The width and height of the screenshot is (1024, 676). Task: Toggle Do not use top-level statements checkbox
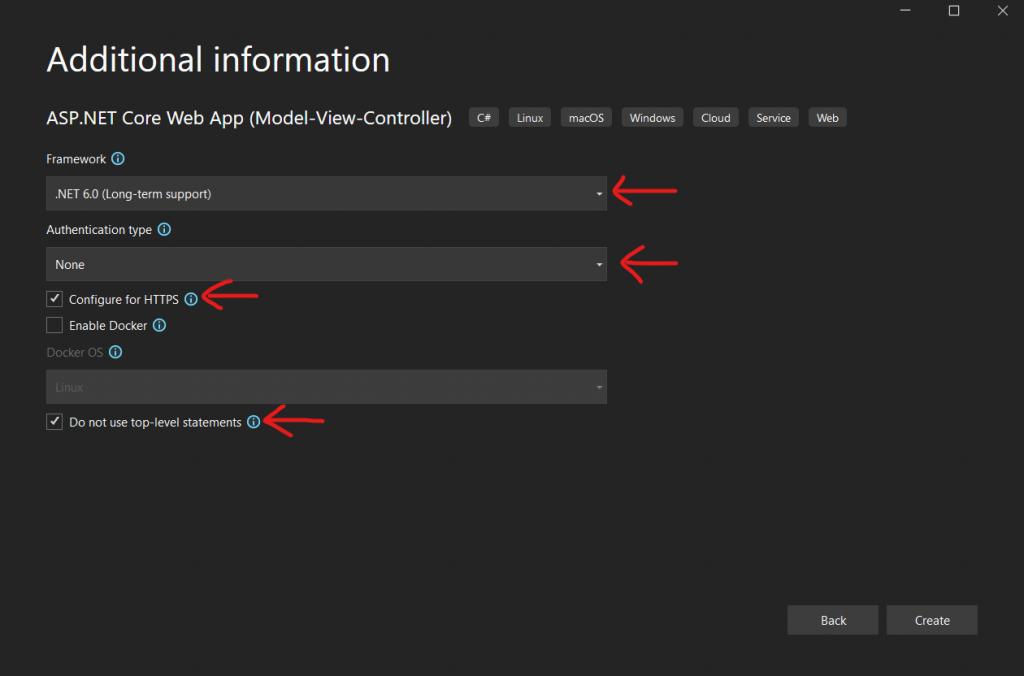pyautogui.click(x=54, y=422)
